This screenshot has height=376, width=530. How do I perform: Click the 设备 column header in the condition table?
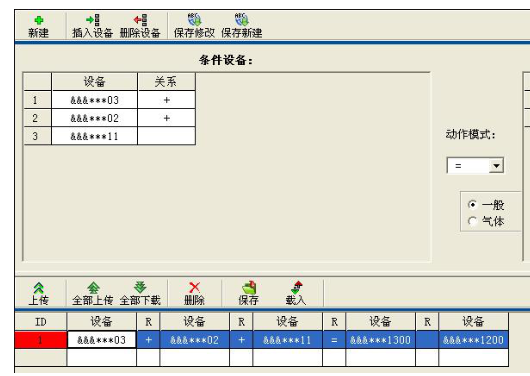pyautogui.click(x=95, y=81)
